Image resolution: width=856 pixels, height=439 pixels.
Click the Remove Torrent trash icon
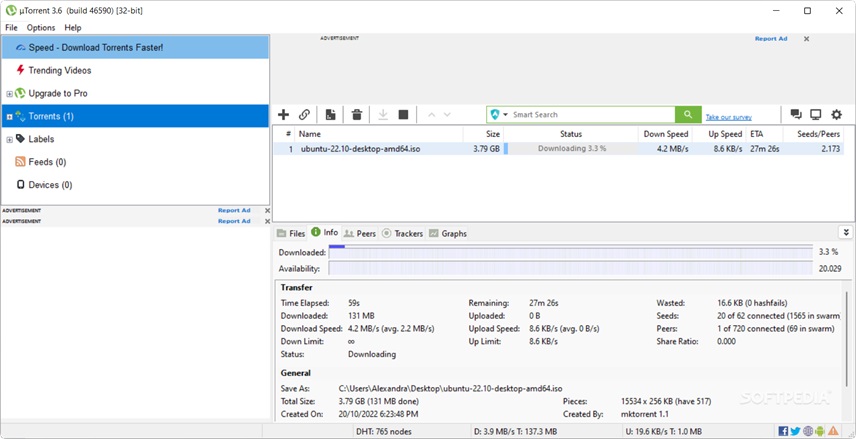(356, 115)
